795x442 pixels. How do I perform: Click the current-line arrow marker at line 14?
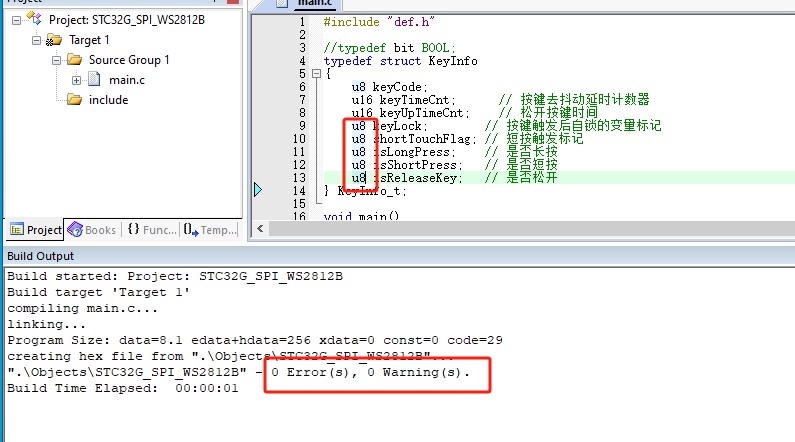click(258, 190)
